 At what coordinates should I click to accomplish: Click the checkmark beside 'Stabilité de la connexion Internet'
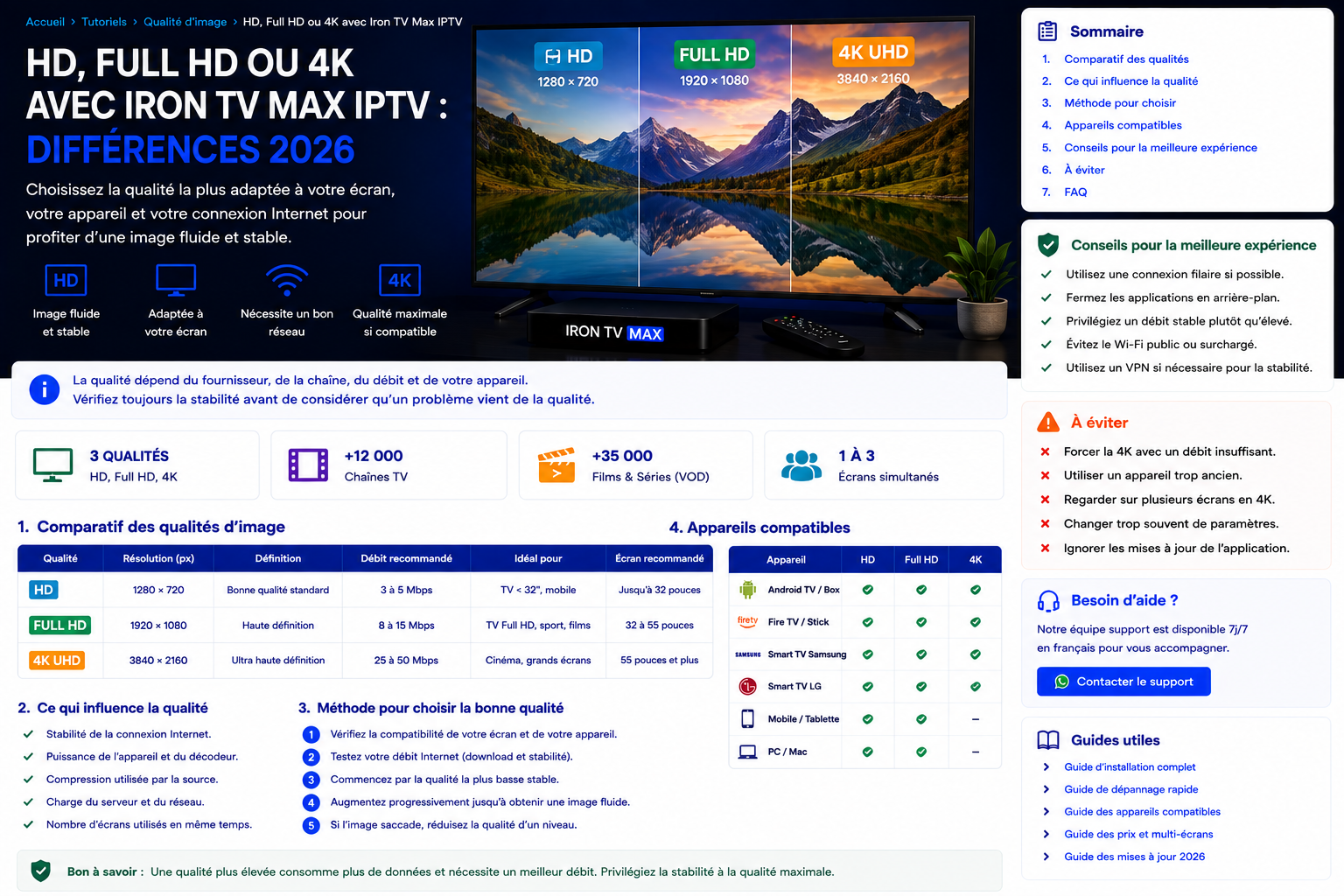28,734
